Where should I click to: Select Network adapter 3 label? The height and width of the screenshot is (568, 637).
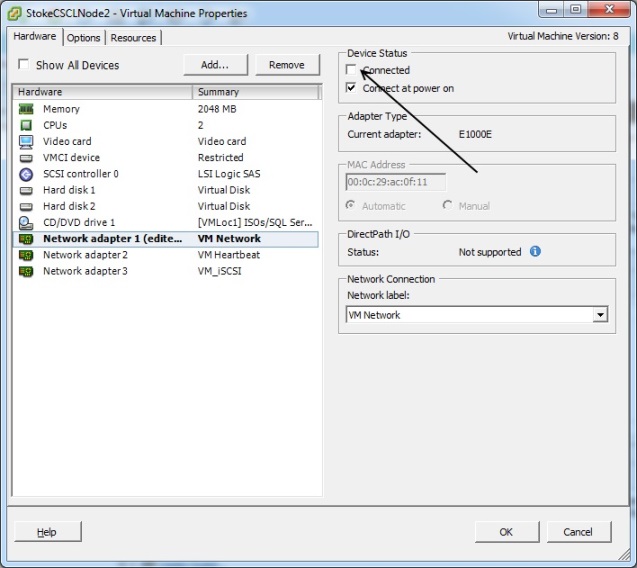tap(85, 271)
